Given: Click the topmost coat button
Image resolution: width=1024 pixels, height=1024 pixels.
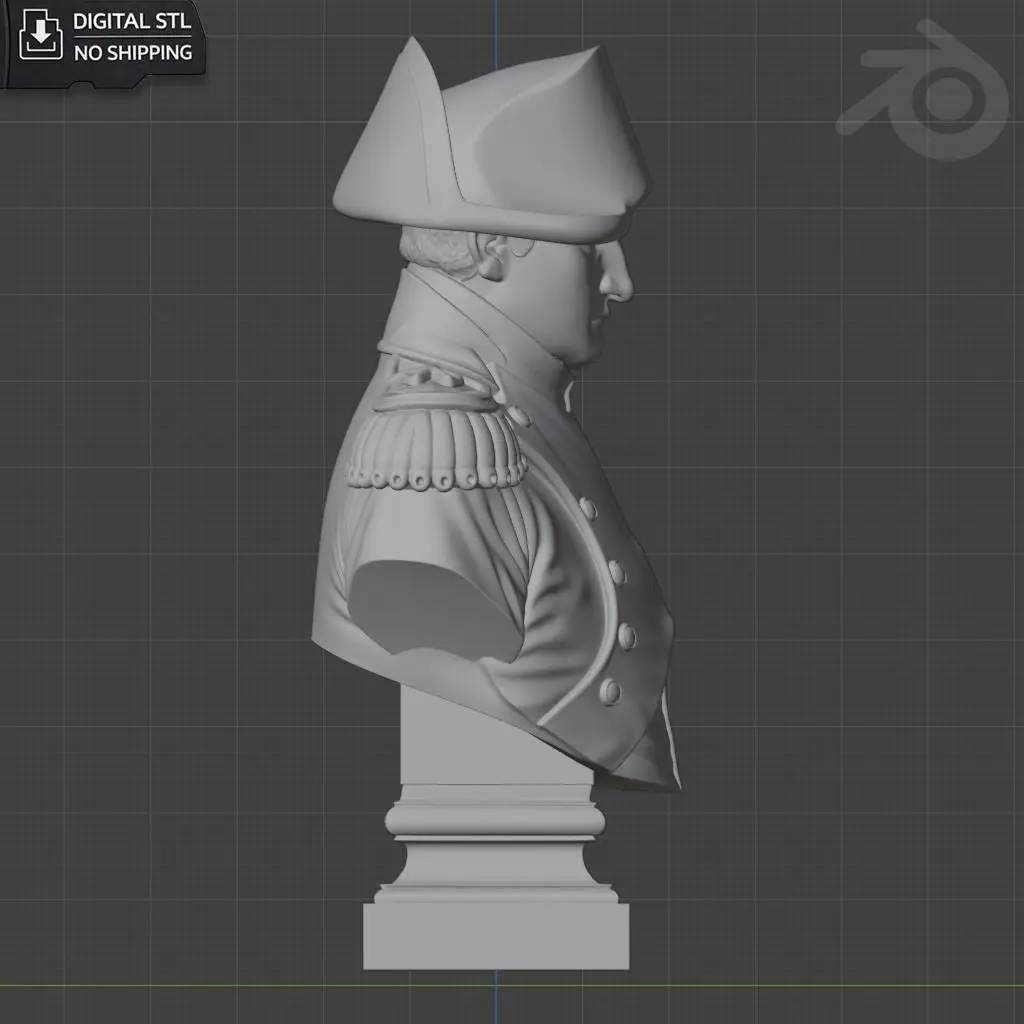Looking at the screenshot, I should (x=588, y=507).
